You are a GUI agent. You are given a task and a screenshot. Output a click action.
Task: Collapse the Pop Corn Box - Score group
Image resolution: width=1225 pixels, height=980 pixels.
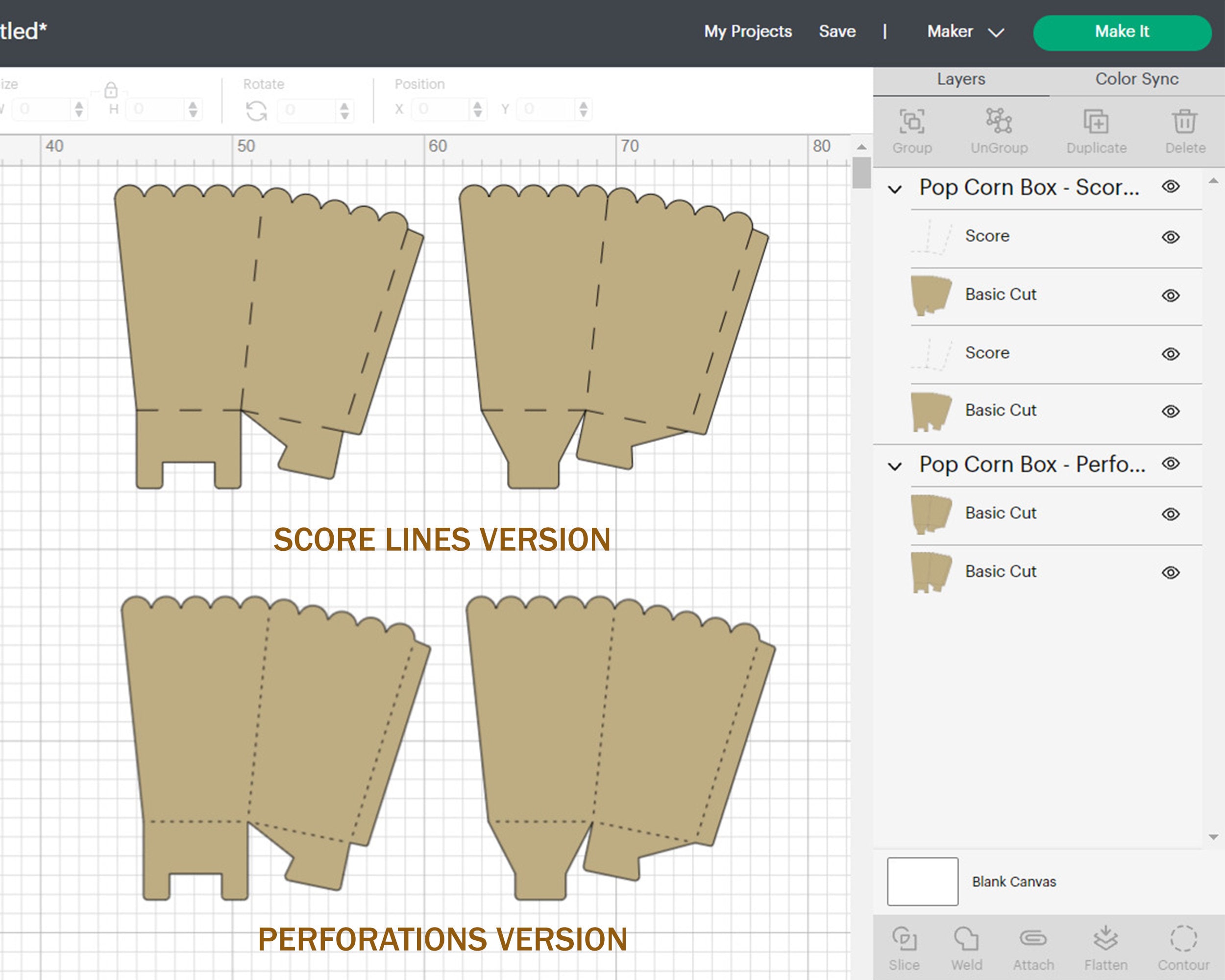click(x=894, y=188)
